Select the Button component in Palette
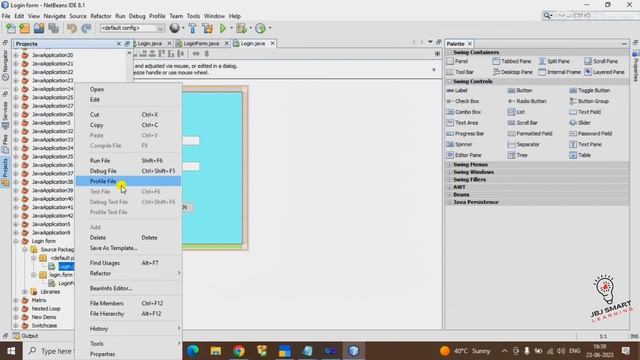The width and height of the screenshot is (640, 360). click(x=520, y=90)
